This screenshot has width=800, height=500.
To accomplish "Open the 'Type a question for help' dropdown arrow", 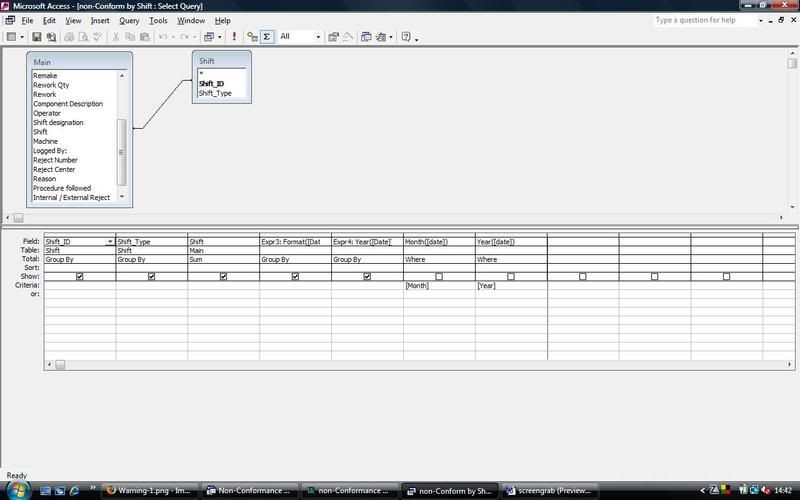I will pos(761,20).
